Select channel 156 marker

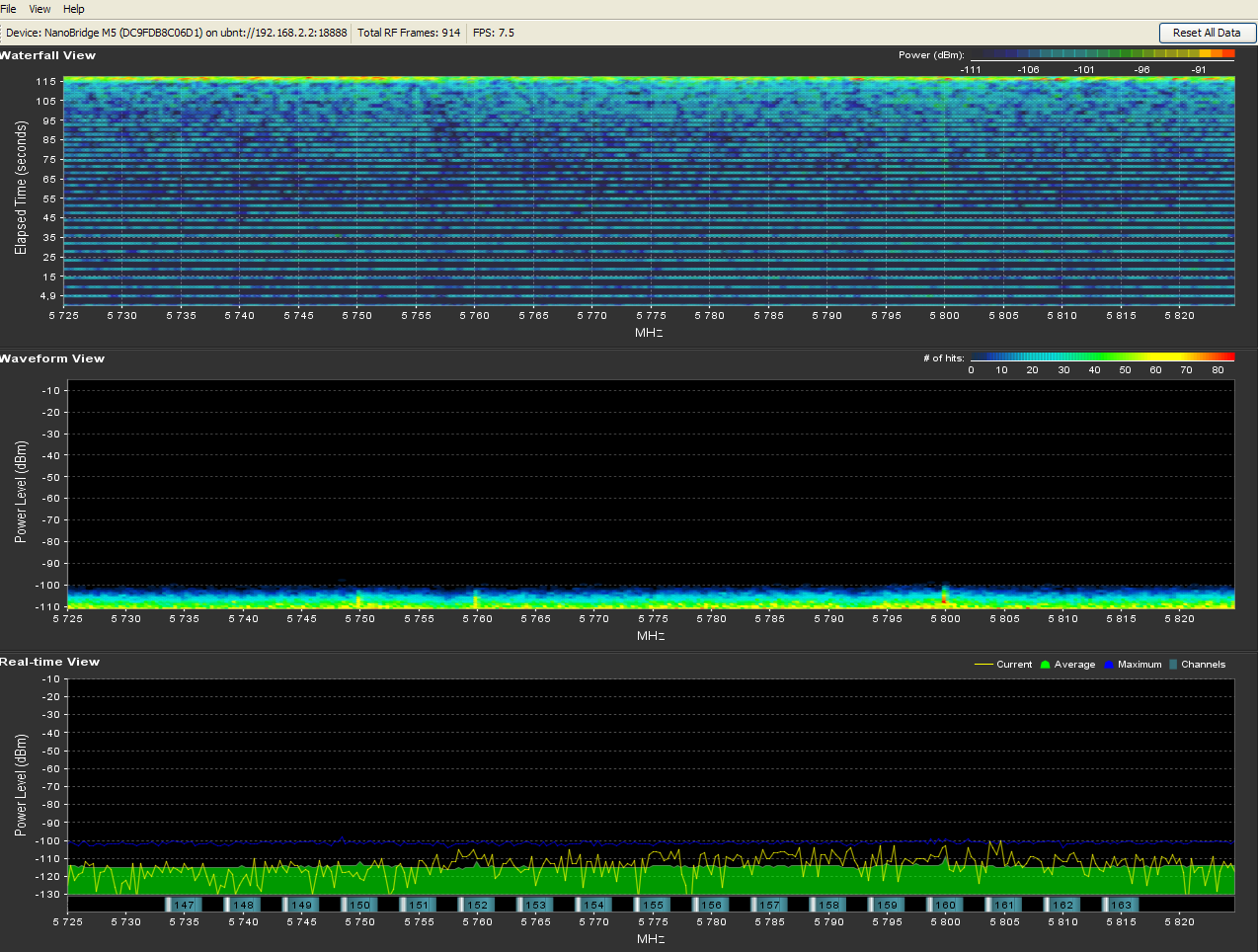coord(711,905)
